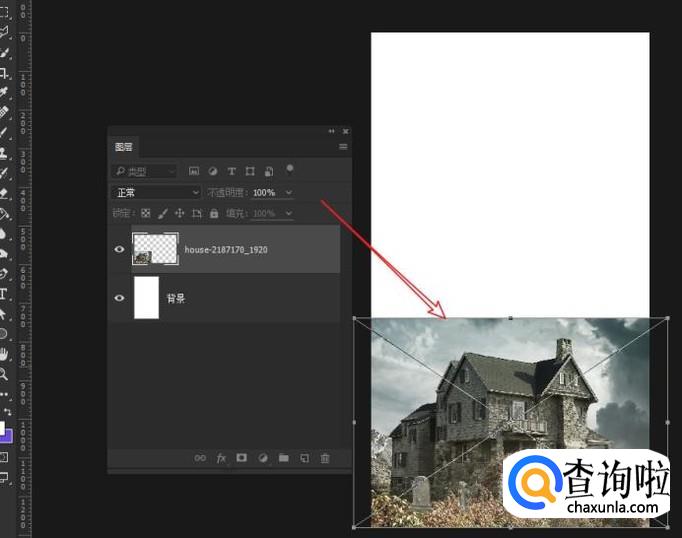The height and width of the screenshot is (538, 682).
Task: Hide the 背景 layer
Action: click(x=119, y=298)
